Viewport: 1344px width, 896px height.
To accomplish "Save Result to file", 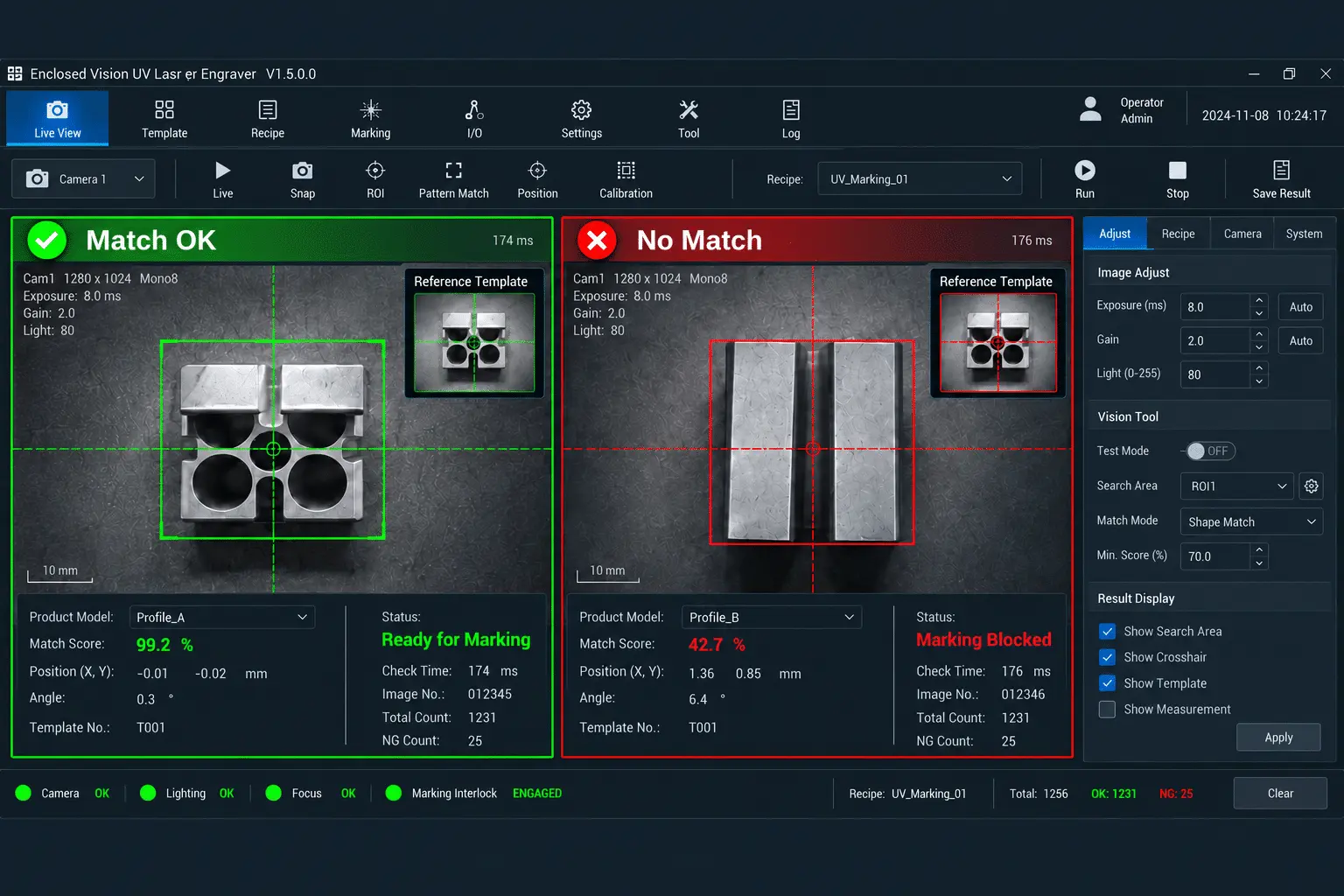I will click(1282, 179).
